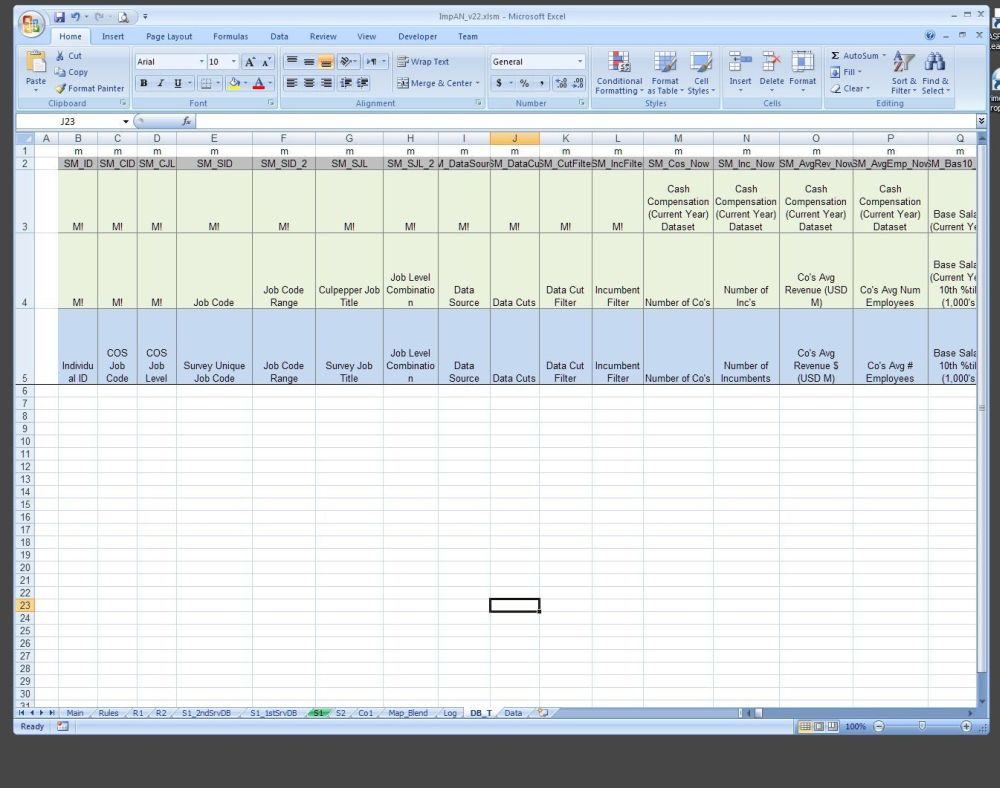Viewport: 1000px width, 788px height.
Task: Toggle bold formatting
Action: [144, 83]
